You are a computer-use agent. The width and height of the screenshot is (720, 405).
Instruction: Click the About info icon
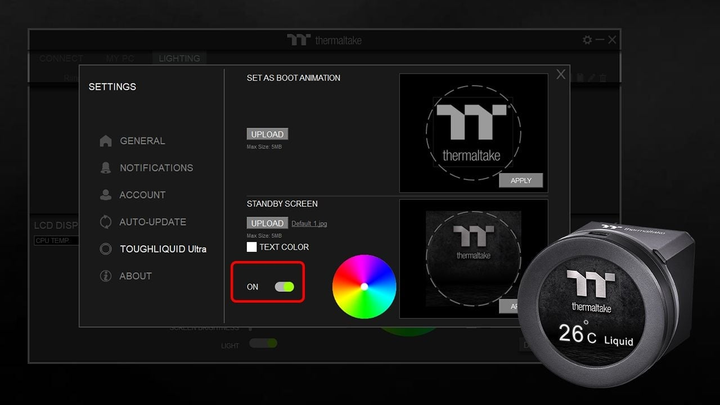pyautogui.click(x=106, y=276)
